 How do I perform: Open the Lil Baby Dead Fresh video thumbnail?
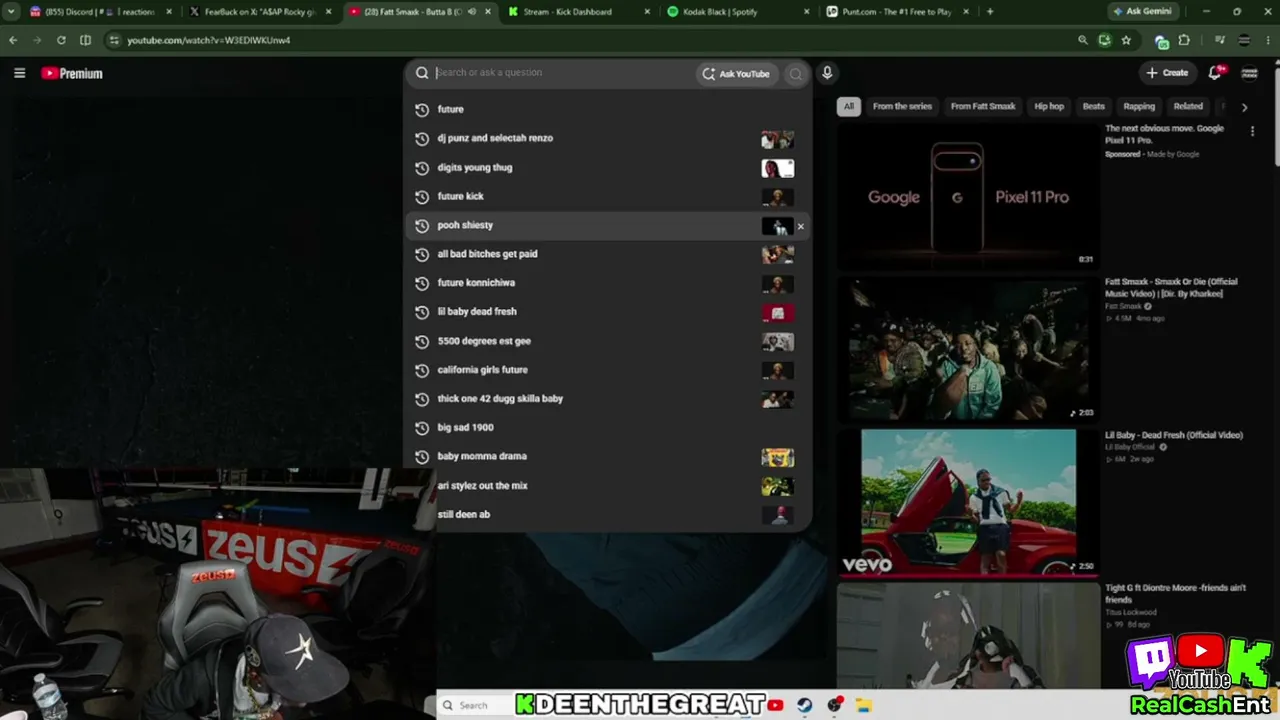[x=968, y=503]
